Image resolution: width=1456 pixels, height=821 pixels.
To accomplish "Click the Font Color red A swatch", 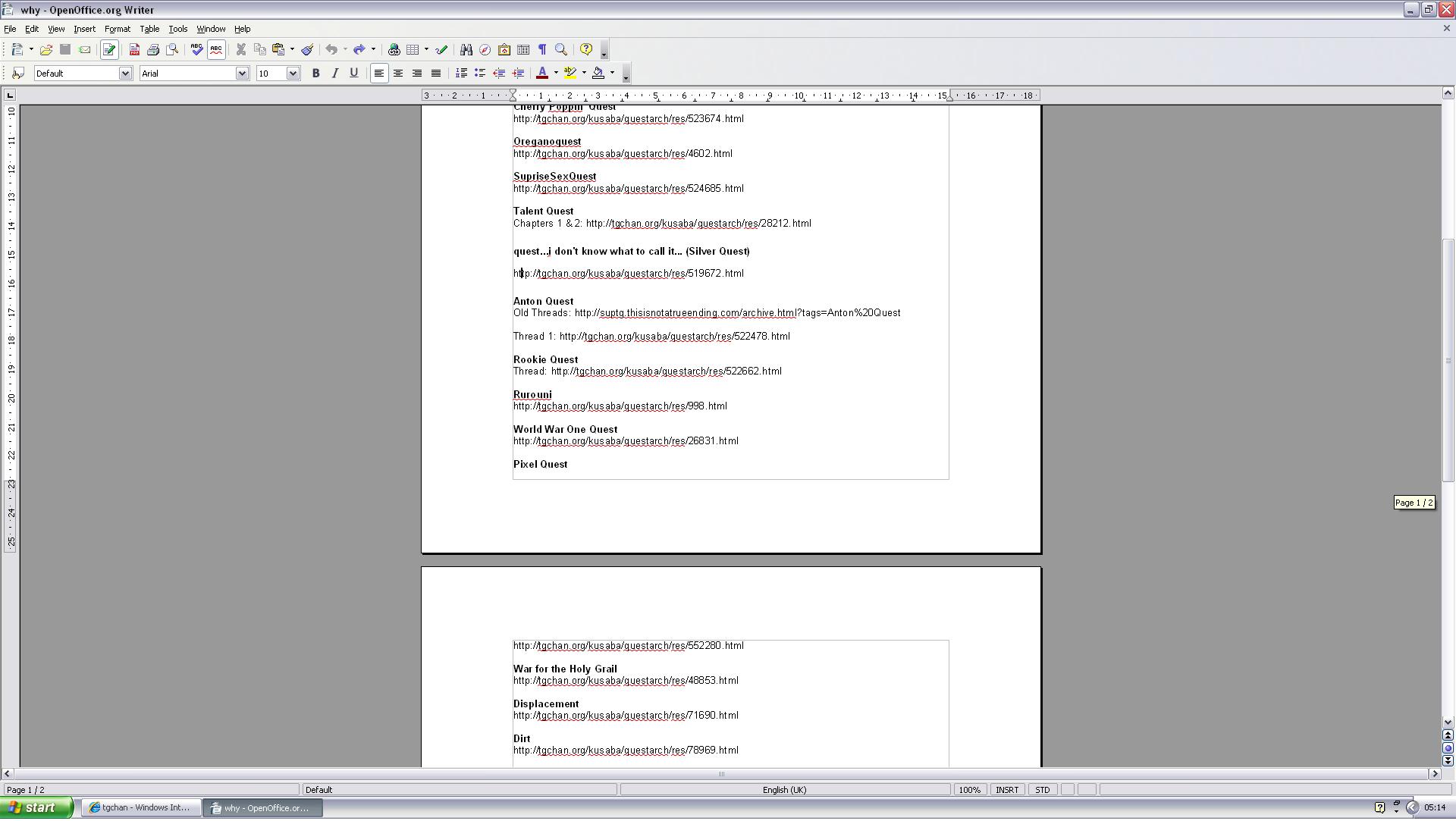I will (542, 74).
